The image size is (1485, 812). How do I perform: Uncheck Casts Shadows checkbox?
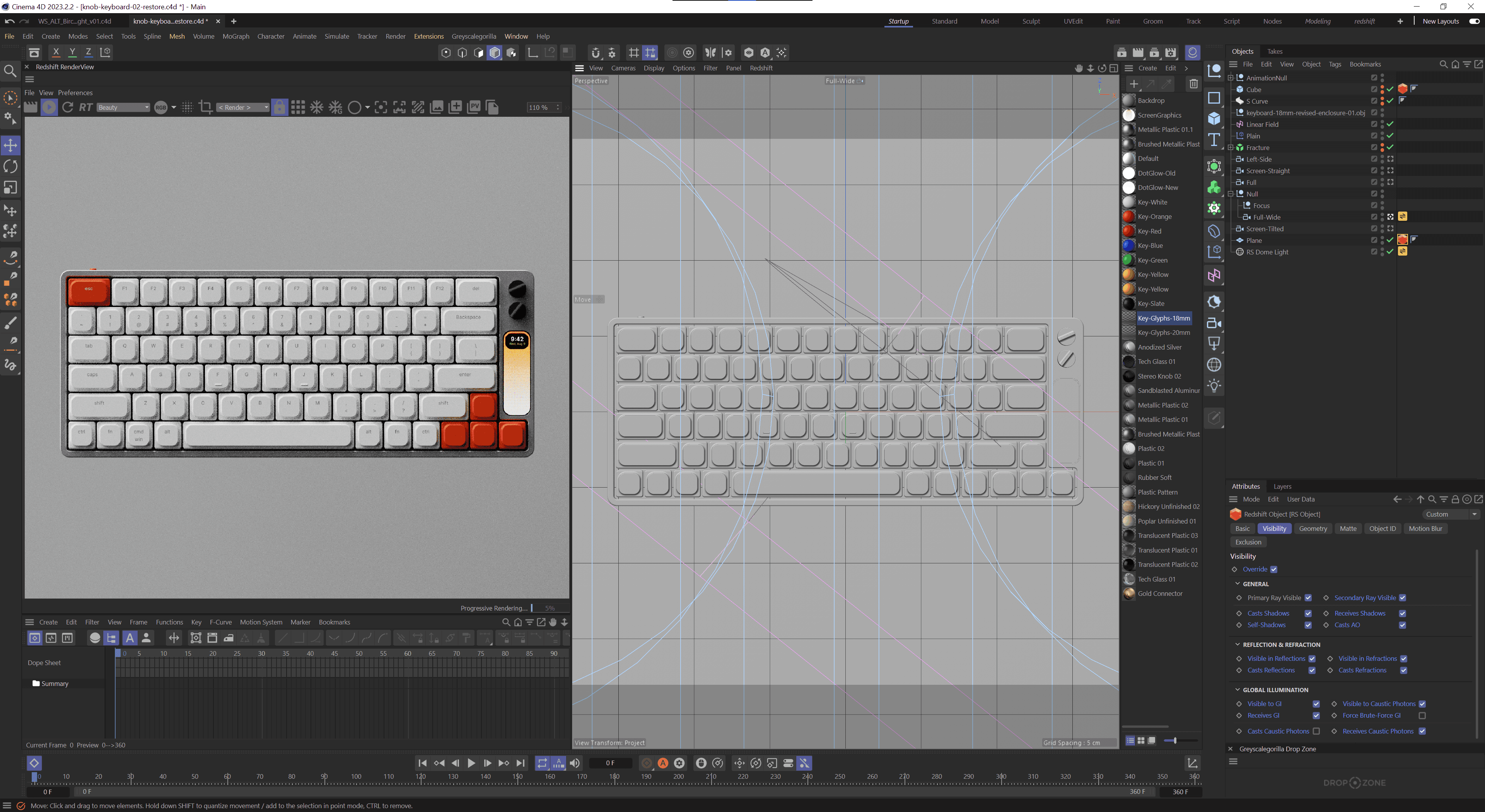coord(1308,613)
